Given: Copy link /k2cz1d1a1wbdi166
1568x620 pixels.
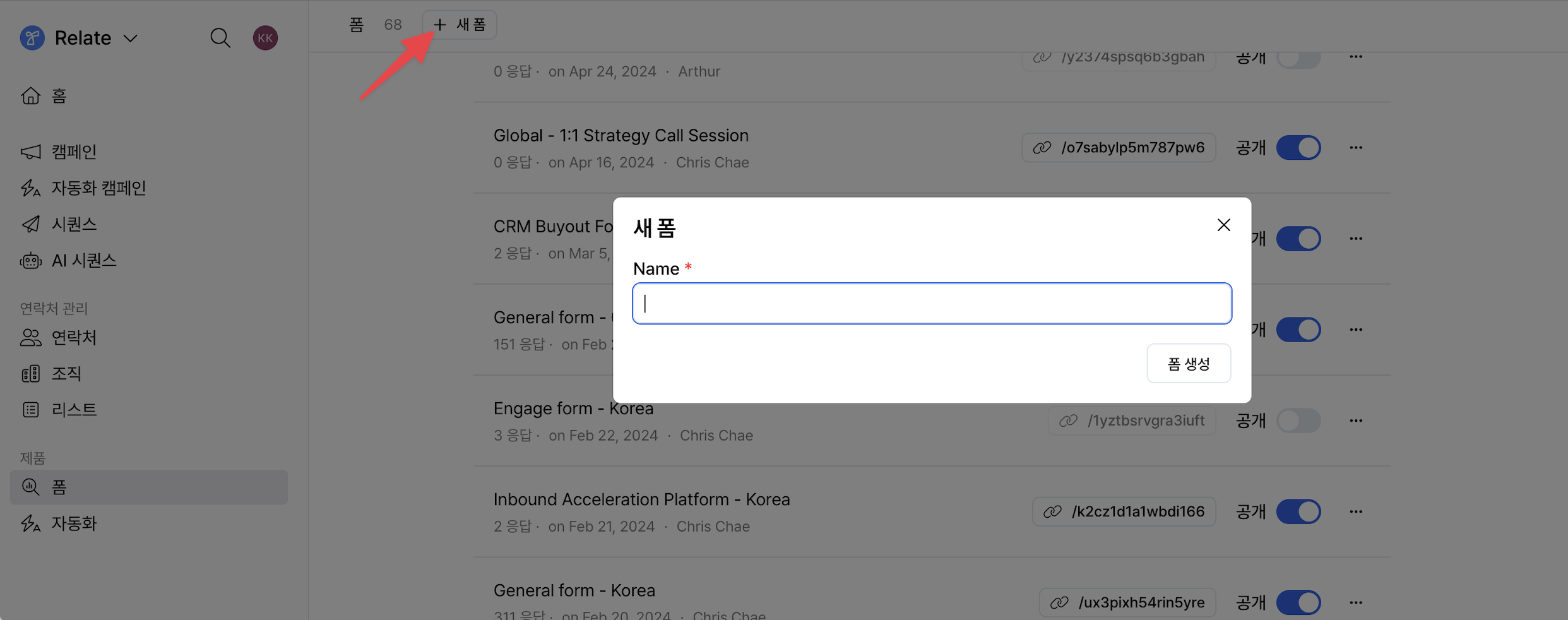Looking at the screenshot, I should [1124, 511].
